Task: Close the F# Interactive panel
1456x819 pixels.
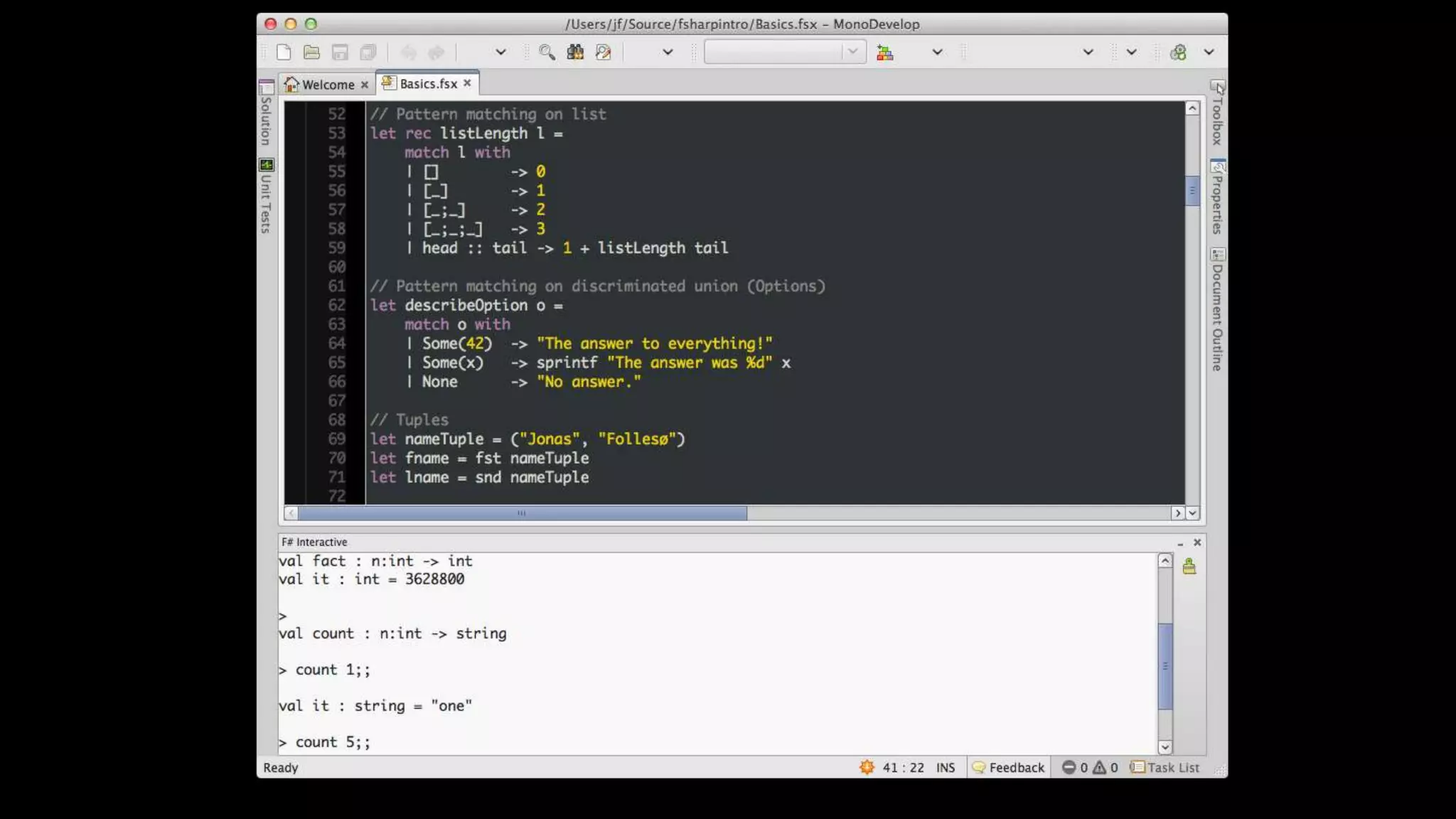Action: (x=1197, y=542)
